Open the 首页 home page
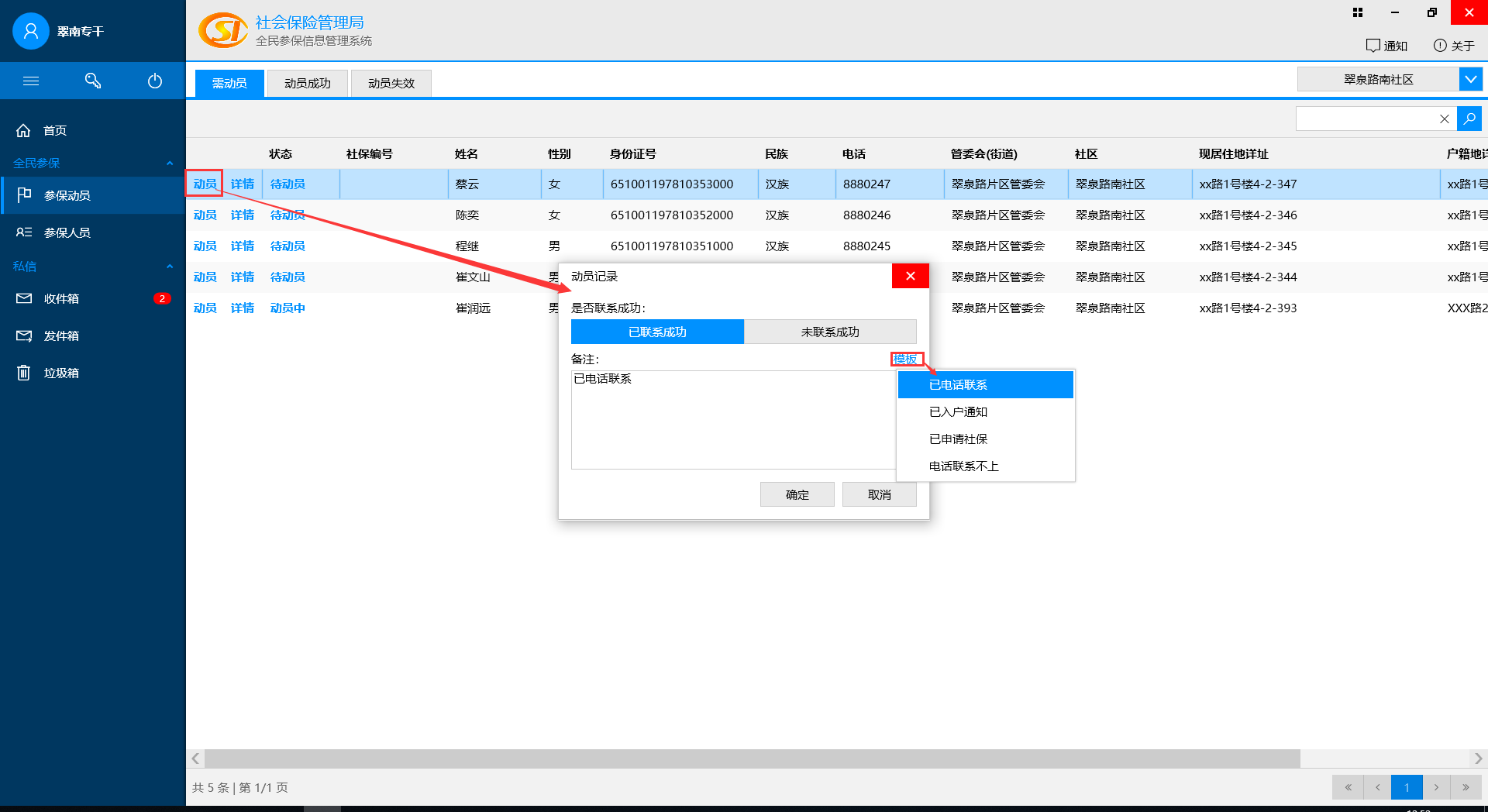 (54, 130)
